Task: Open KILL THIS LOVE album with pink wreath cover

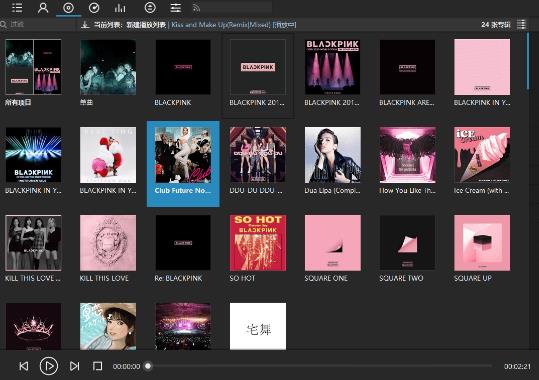Action: (x=108, y=243)
